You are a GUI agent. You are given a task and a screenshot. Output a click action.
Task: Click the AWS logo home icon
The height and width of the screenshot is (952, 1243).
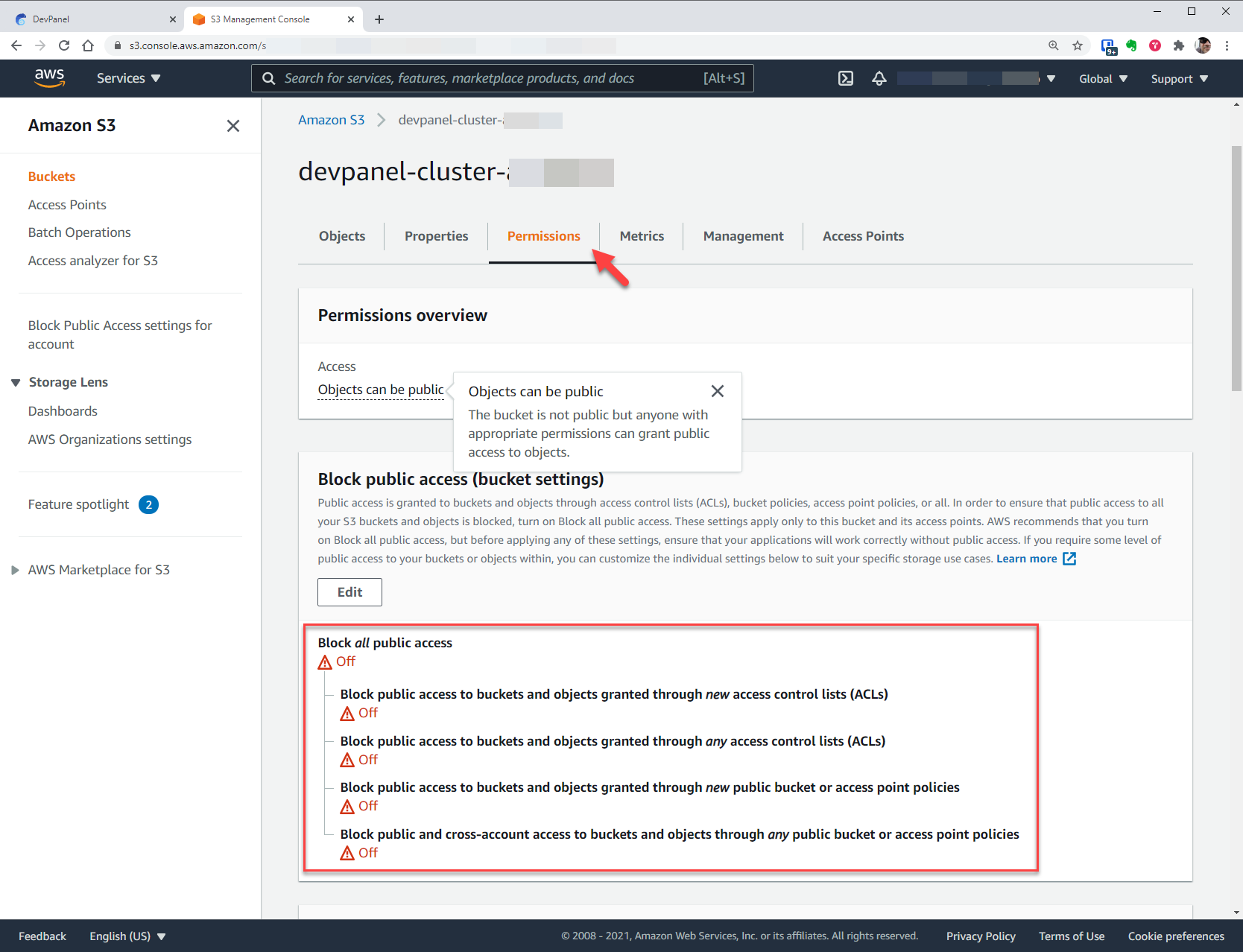49,77
